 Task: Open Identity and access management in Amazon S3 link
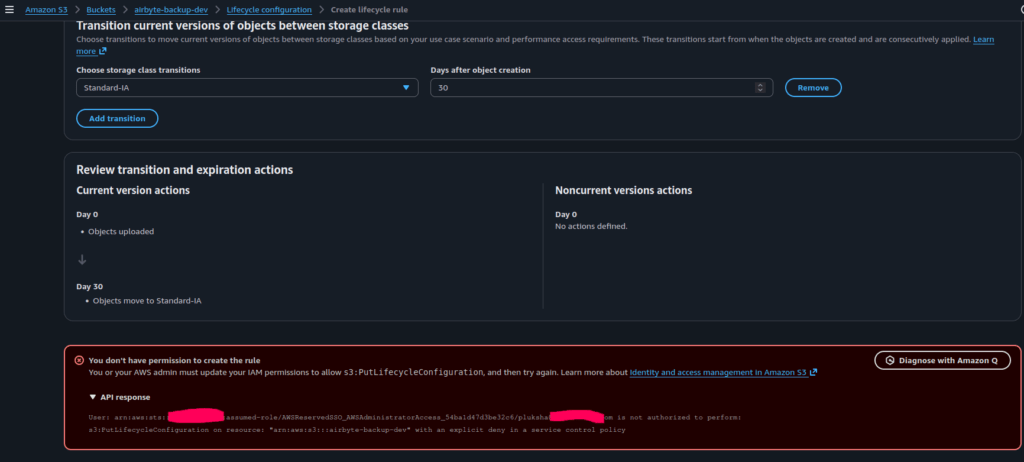(723, 372)
